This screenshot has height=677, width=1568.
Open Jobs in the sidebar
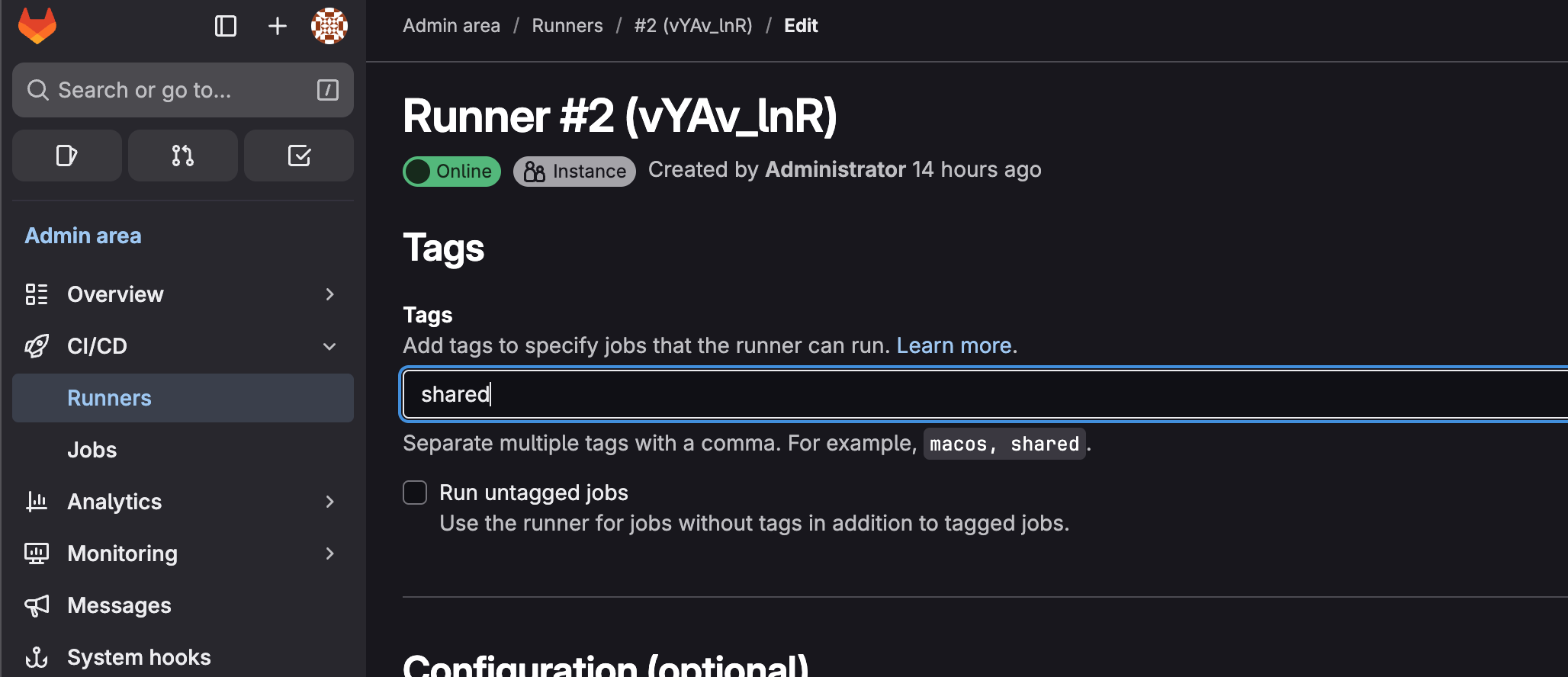(x=183, y=450)
